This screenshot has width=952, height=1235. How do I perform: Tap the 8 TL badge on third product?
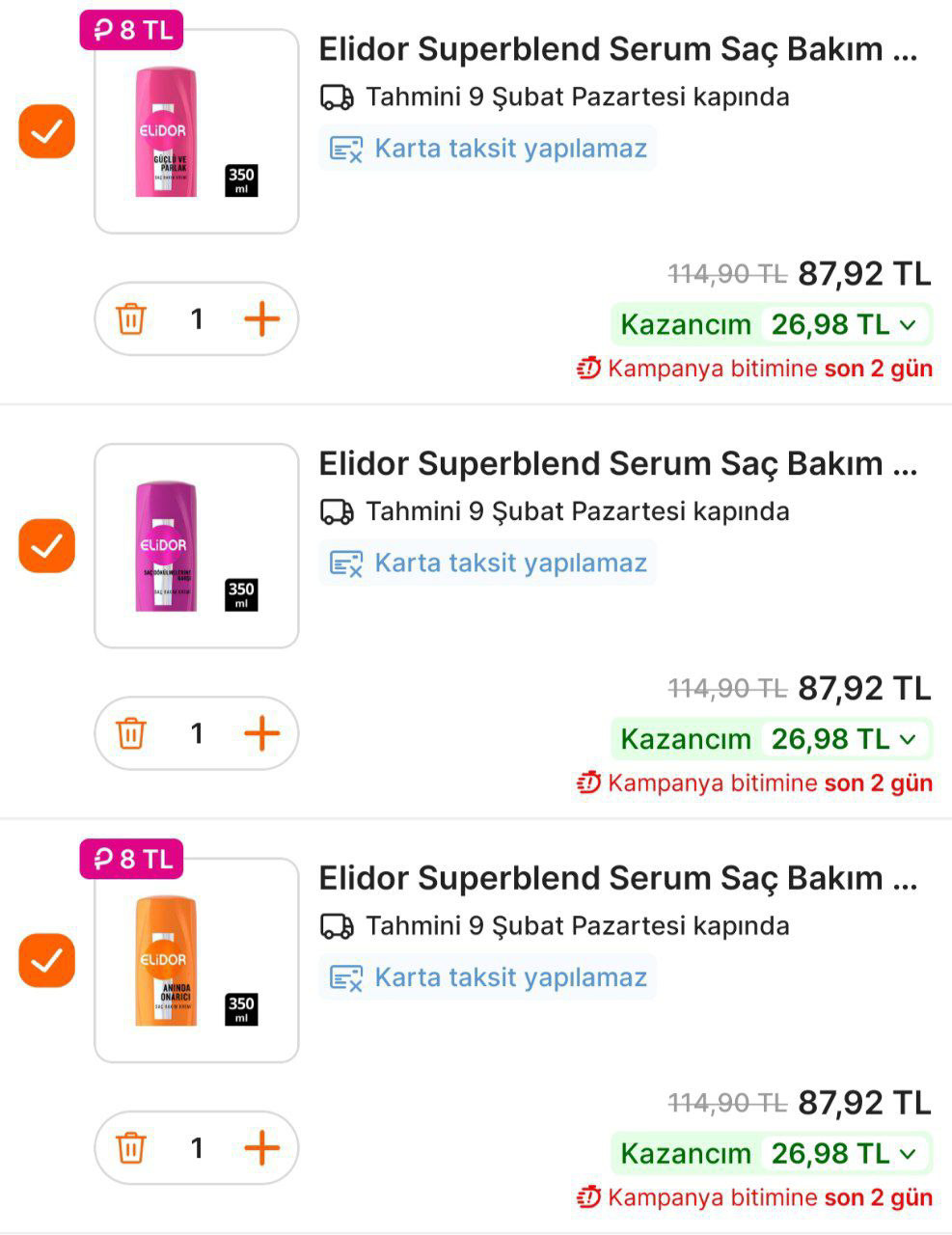(x=132, y=859)
